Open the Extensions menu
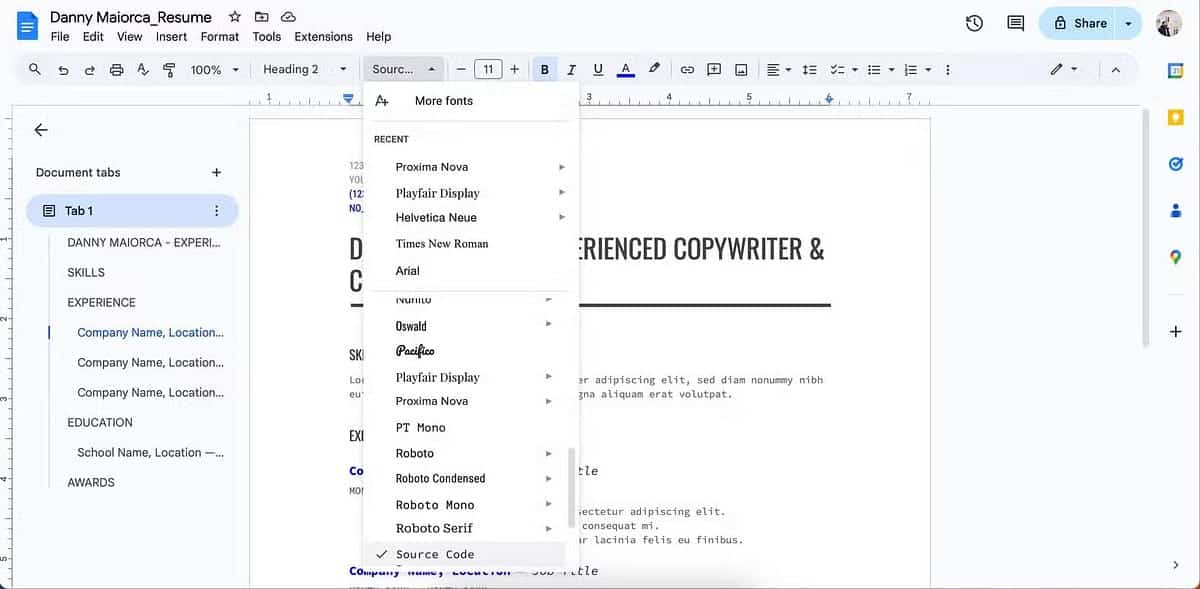1200x589 pixels. [323, 37]
